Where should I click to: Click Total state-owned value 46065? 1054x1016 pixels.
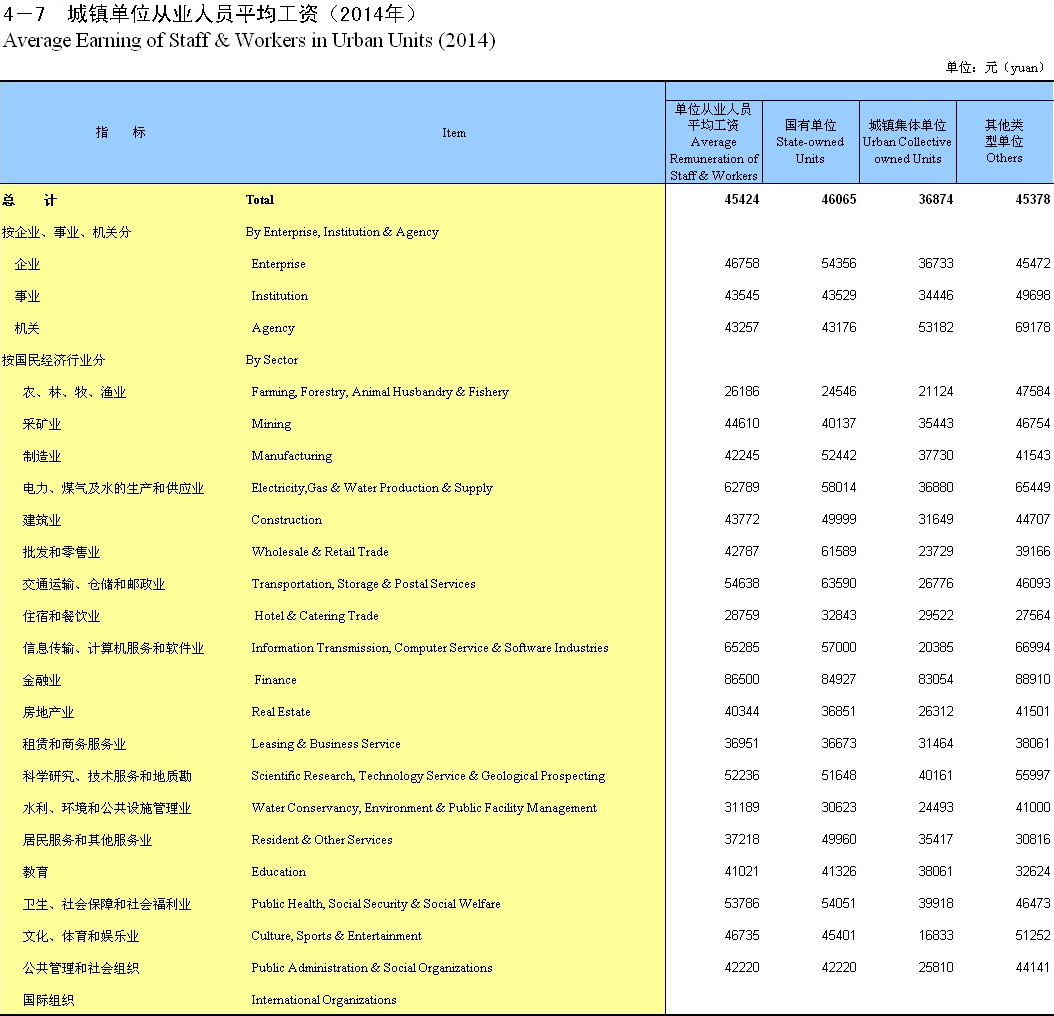[838, 199]
